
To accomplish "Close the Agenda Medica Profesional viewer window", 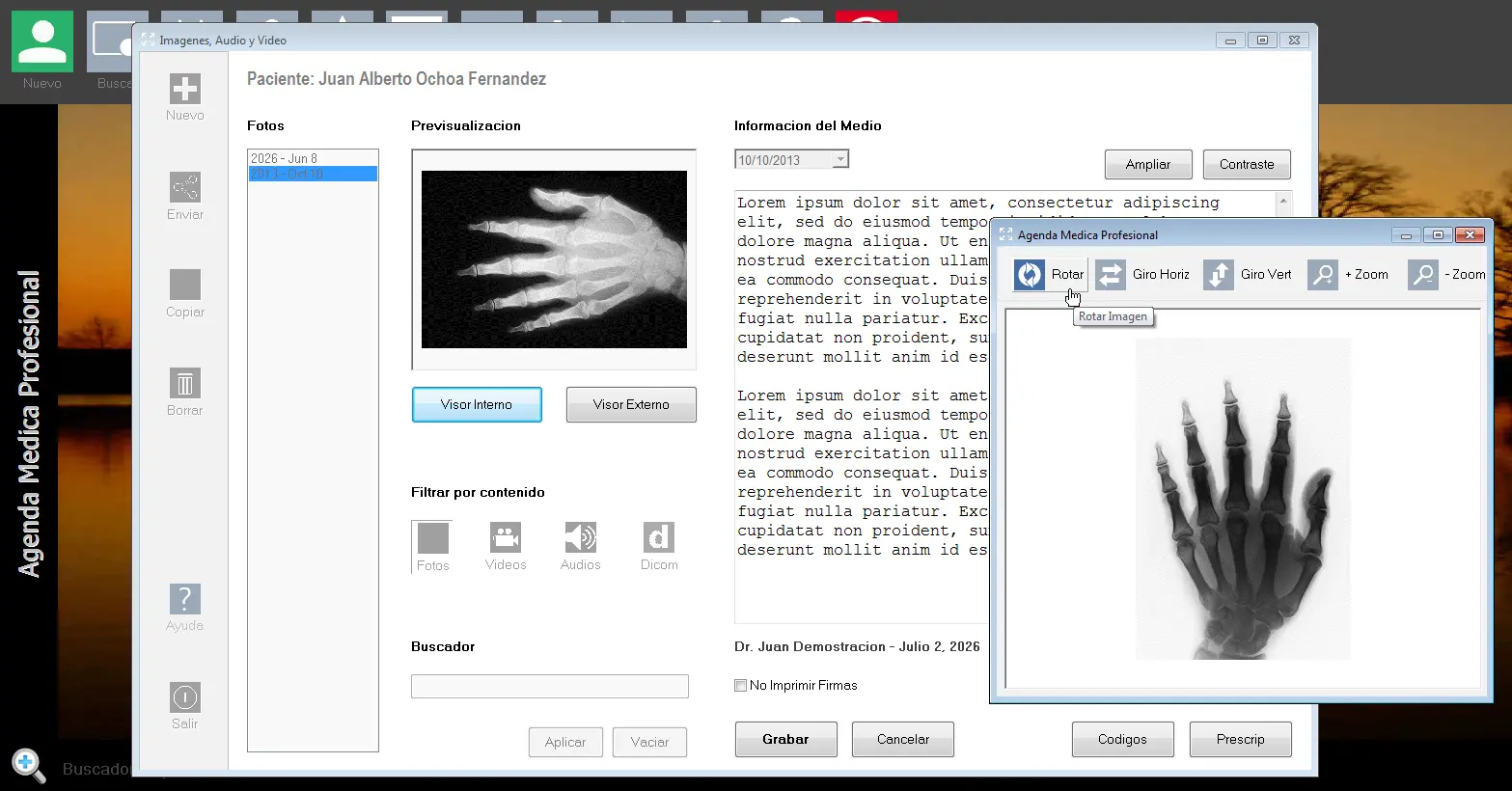I will click(1470, 235).
